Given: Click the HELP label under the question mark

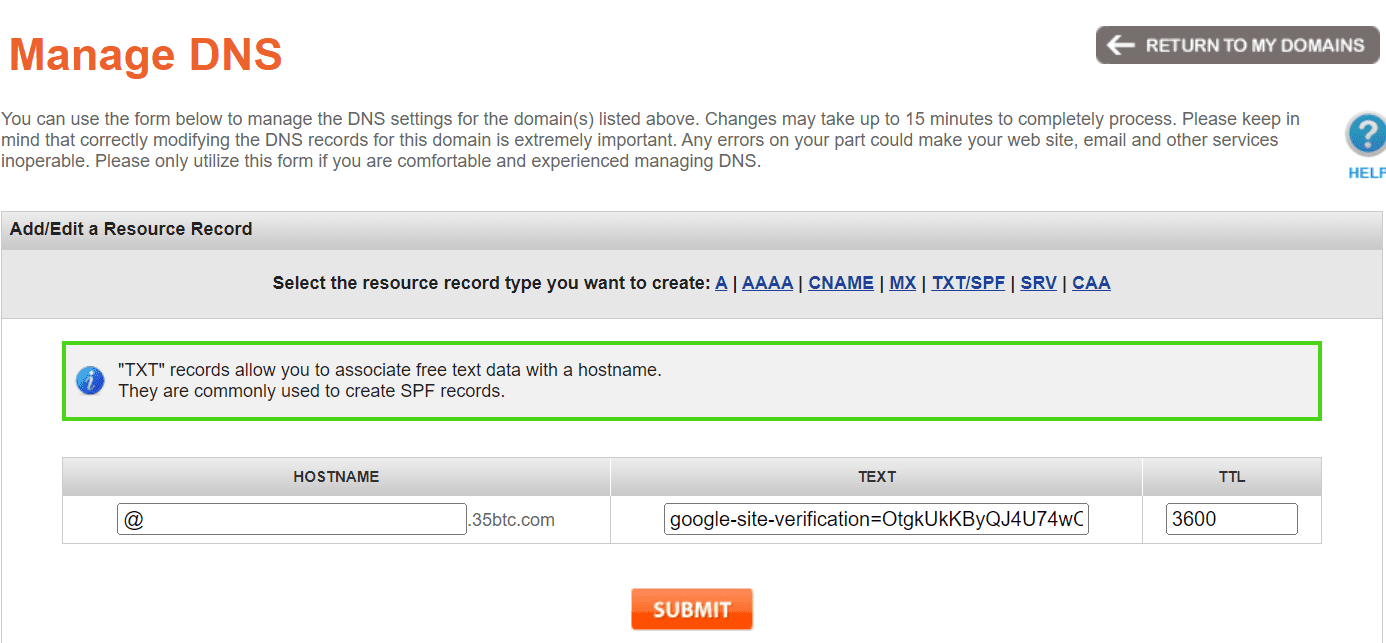Looking at the screenshot, I should (x=1367, y=172).
